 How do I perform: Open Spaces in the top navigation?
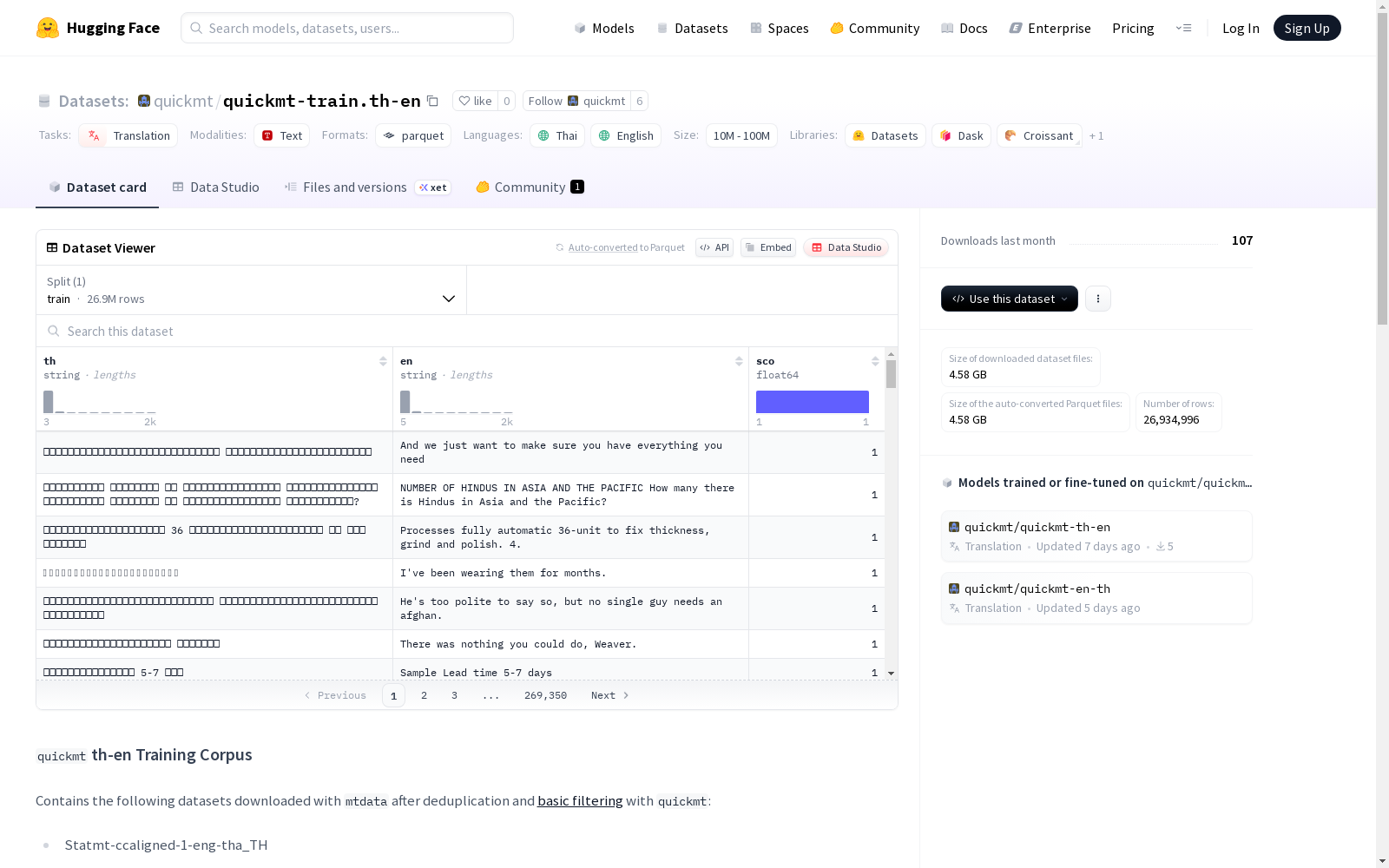pos(780,28)
